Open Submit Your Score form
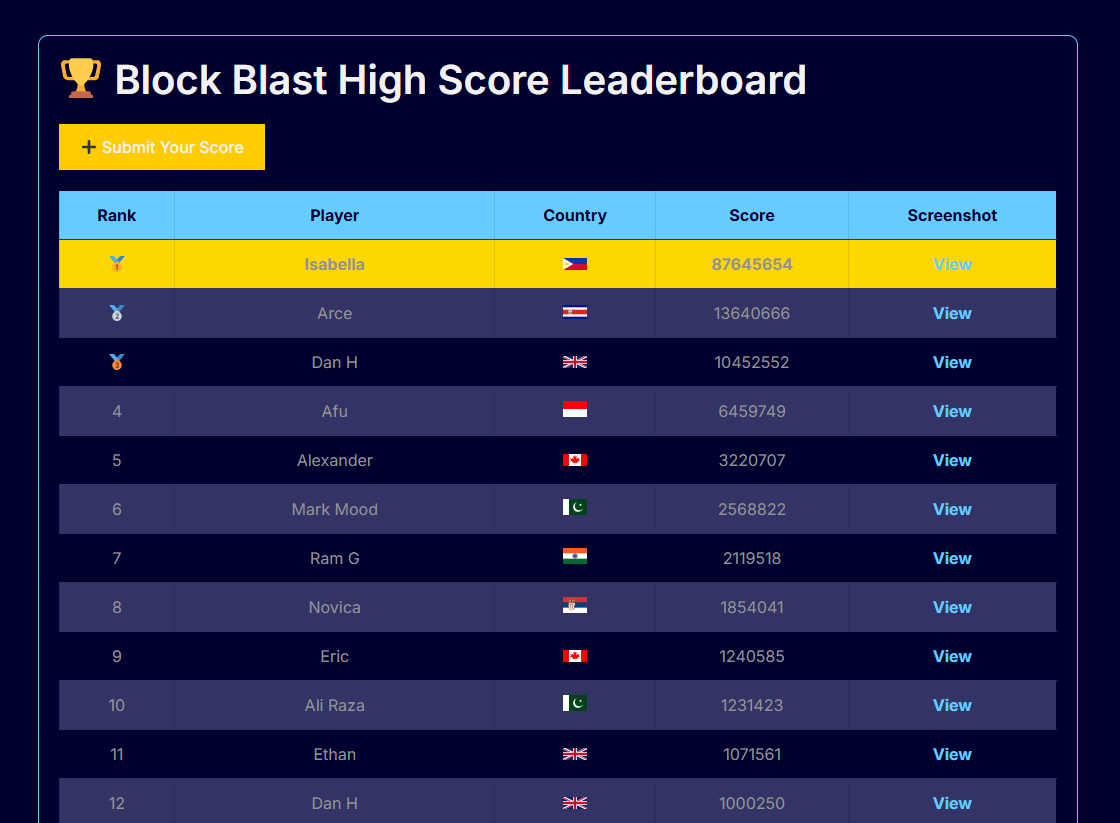 click(x=162, y=146)
